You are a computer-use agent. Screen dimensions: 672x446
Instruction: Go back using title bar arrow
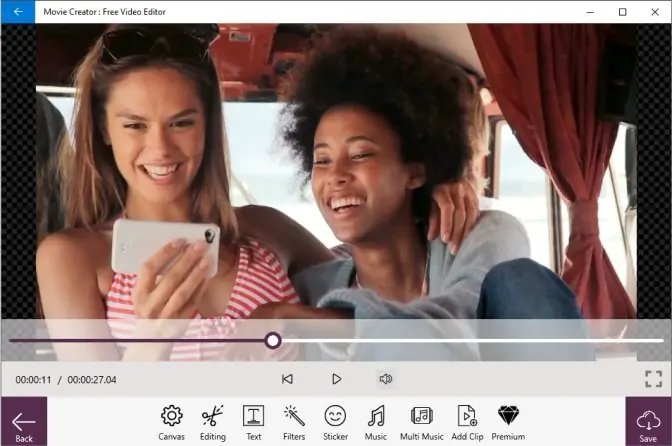pyautogui.click(x=18, y=12)
